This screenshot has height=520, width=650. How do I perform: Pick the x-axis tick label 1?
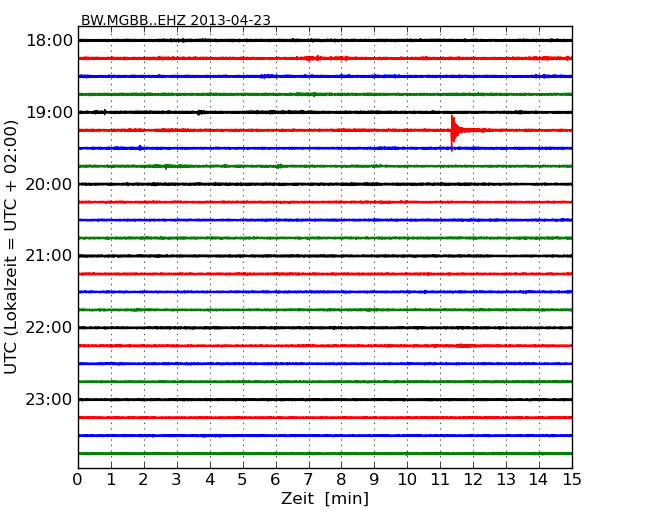[111, 480]
